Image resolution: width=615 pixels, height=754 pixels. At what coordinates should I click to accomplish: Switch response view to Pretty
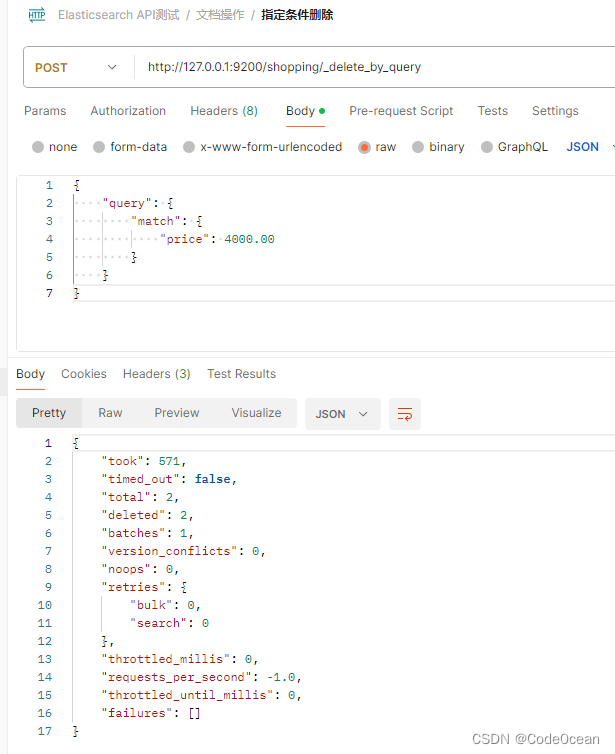pos(49,413)
